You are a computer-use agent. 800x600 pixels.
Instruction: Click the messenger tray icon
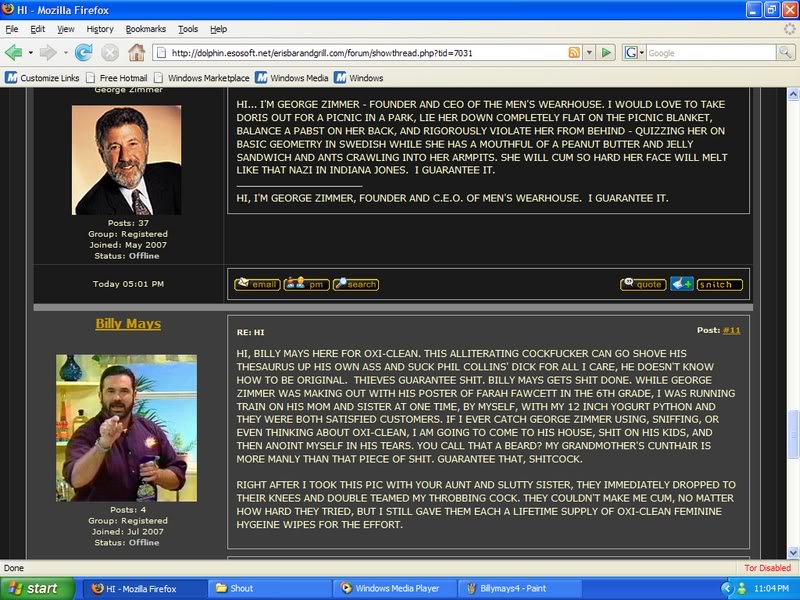pos(742,588)
